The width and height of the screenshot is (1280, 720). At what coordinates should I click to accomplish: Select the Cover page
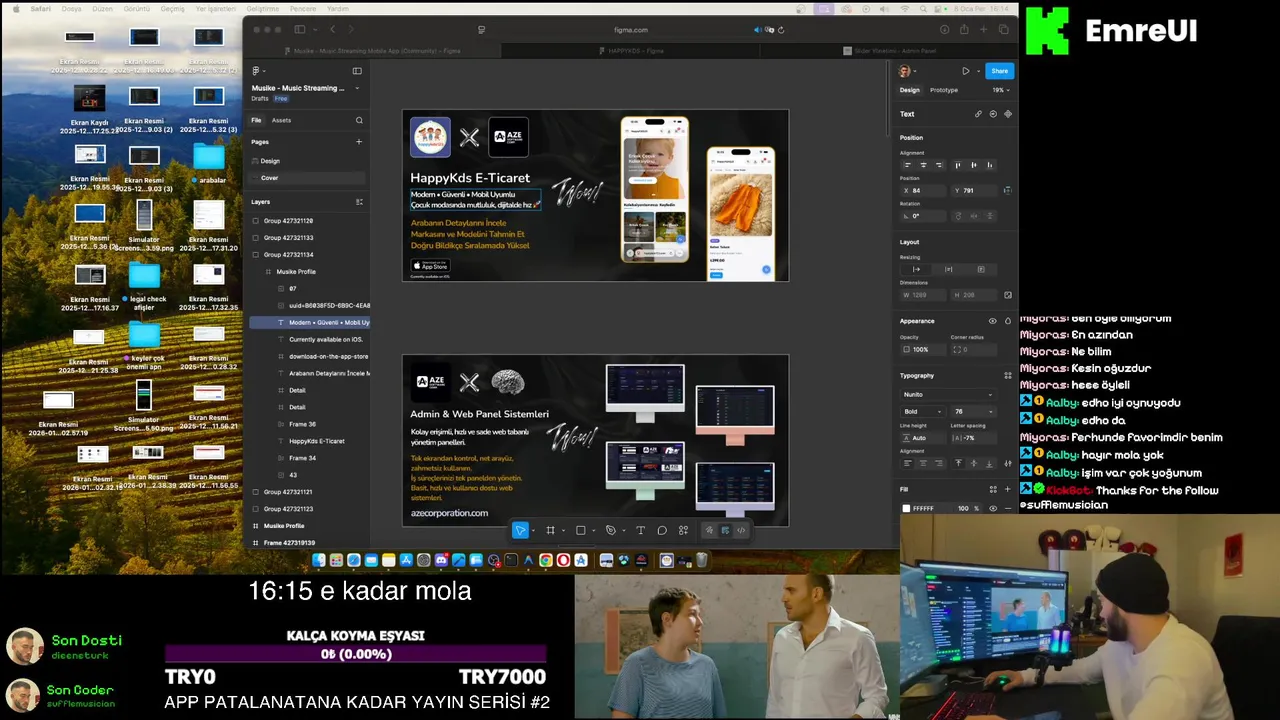click(270, 178)
